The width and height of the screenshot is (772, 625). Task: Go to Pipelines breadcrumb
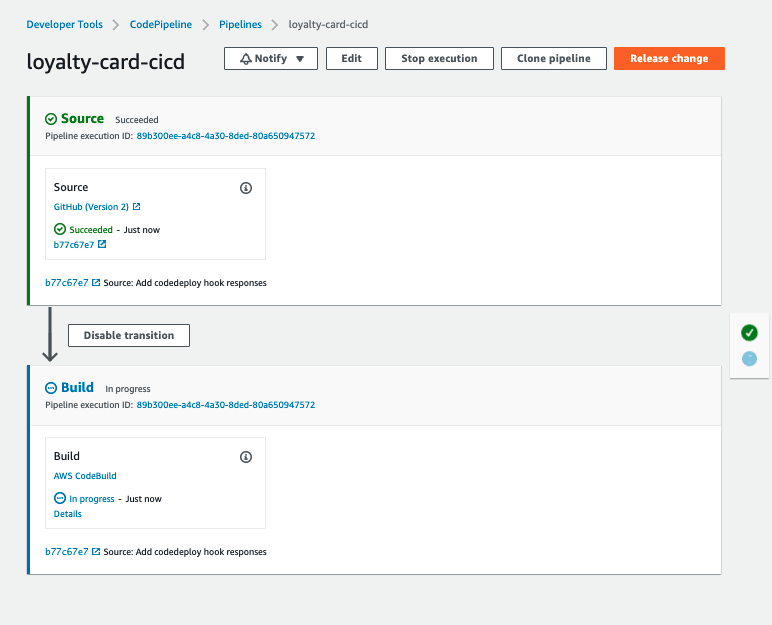point(240,24)
